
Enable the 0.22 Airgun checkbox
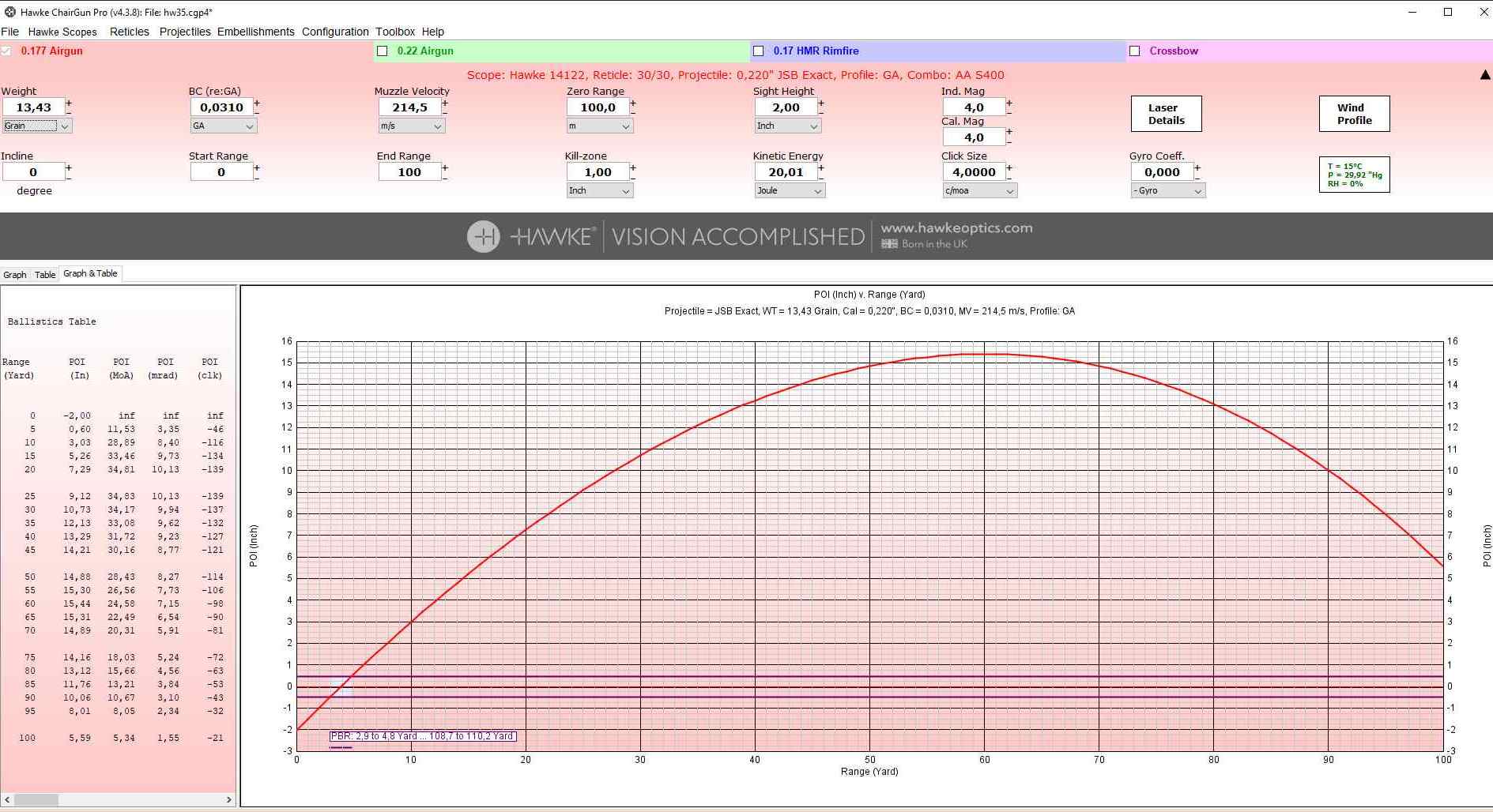point(383,51)
